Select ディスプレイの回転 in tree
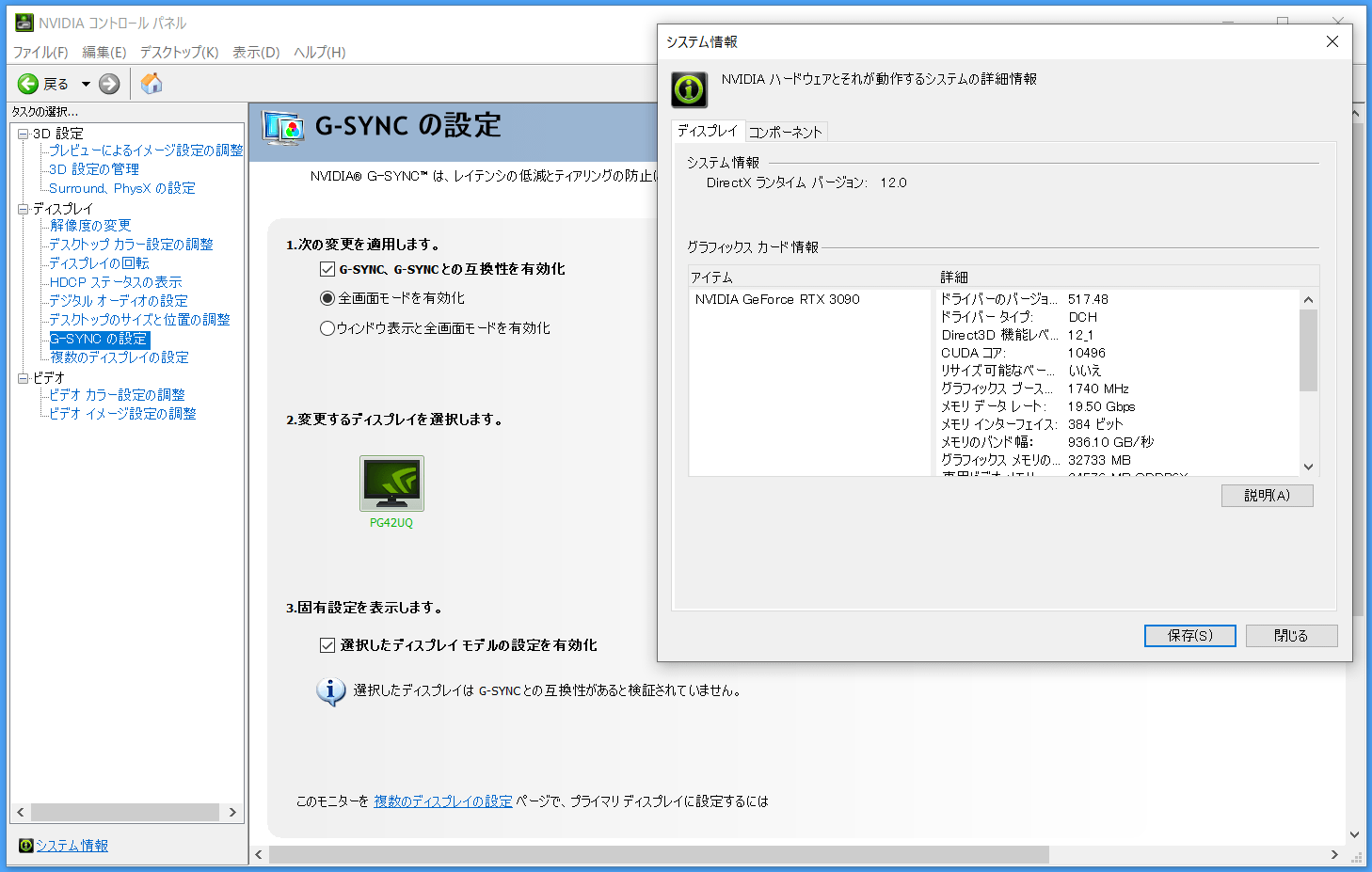The height and width of the screenshot is (872, 1372). coord(99,263)
